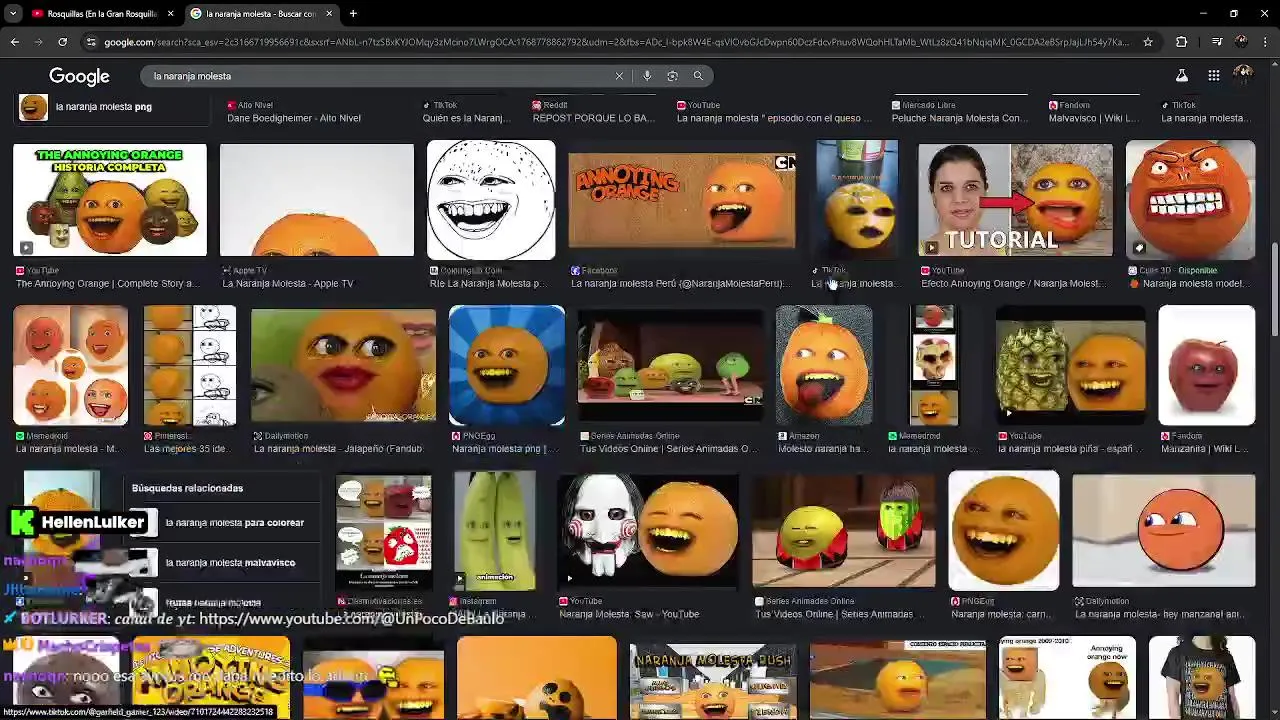1280x720 pixels.
Task: Open the pineapple and orange YouTube thumbnail
Action: pyautogui.click(x=1070, y=366)
